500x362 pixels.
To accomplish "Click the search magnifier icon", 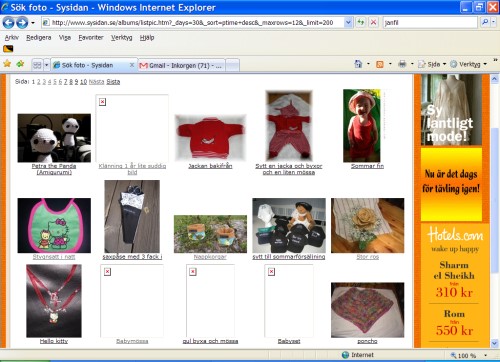I will (485, 22).
